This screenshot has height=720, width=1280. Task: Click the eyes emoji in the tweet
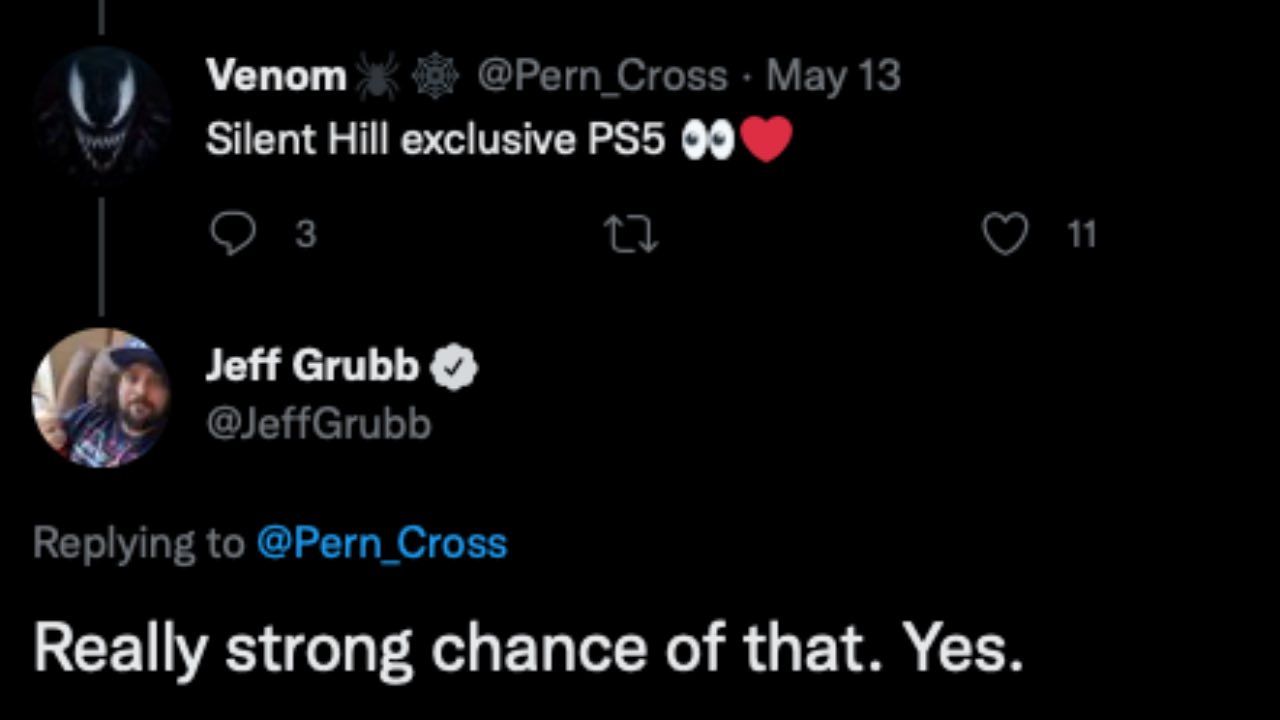(707, 142)
